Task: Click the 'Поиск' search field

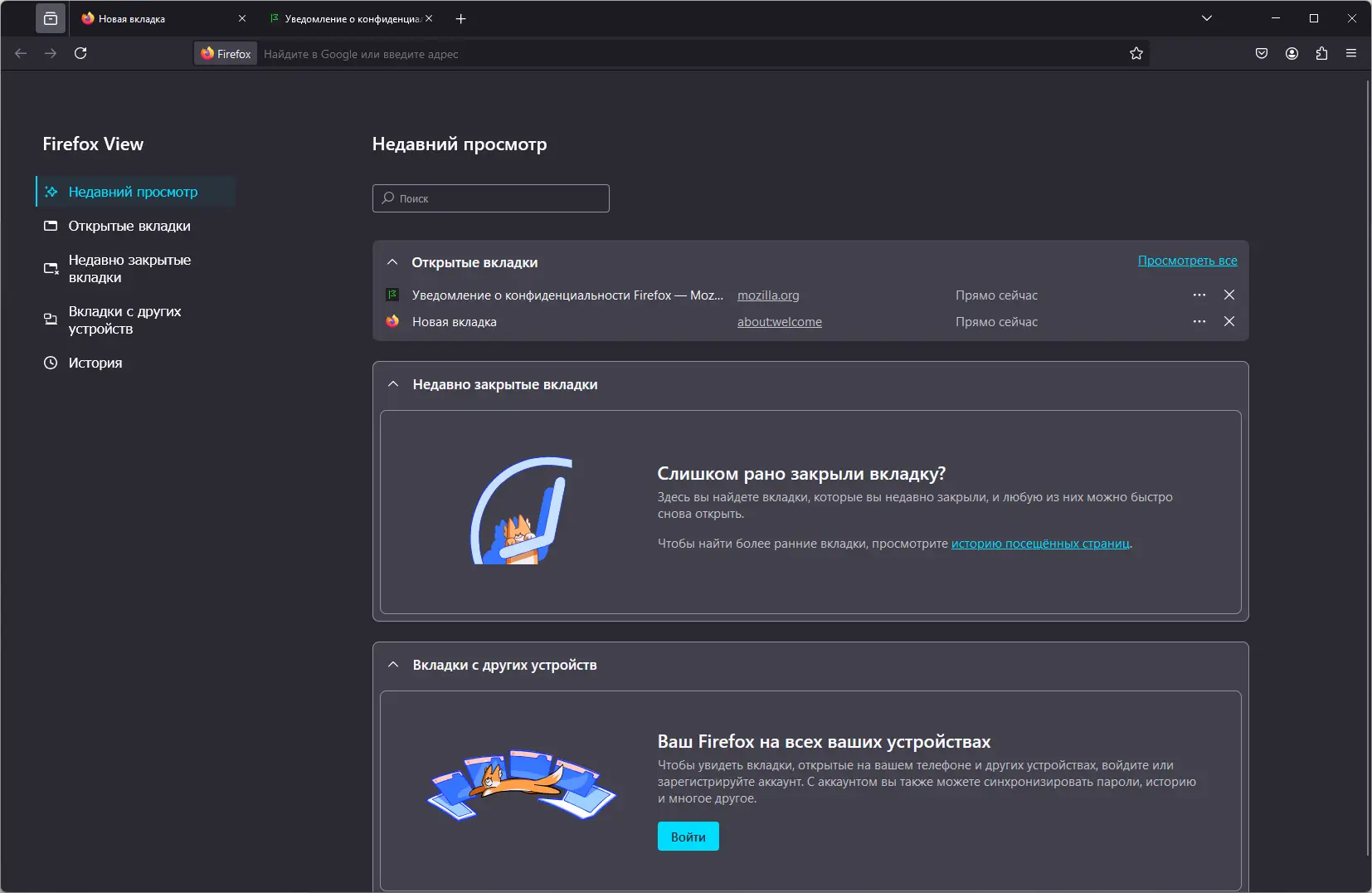Action: pos(491,198)
